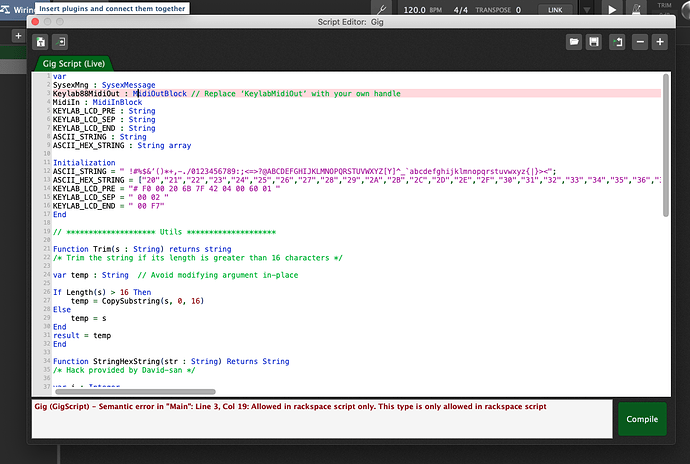Decrease font size with the minus button
This screenshot has width=690, height=464.
(x=638, y=42)
